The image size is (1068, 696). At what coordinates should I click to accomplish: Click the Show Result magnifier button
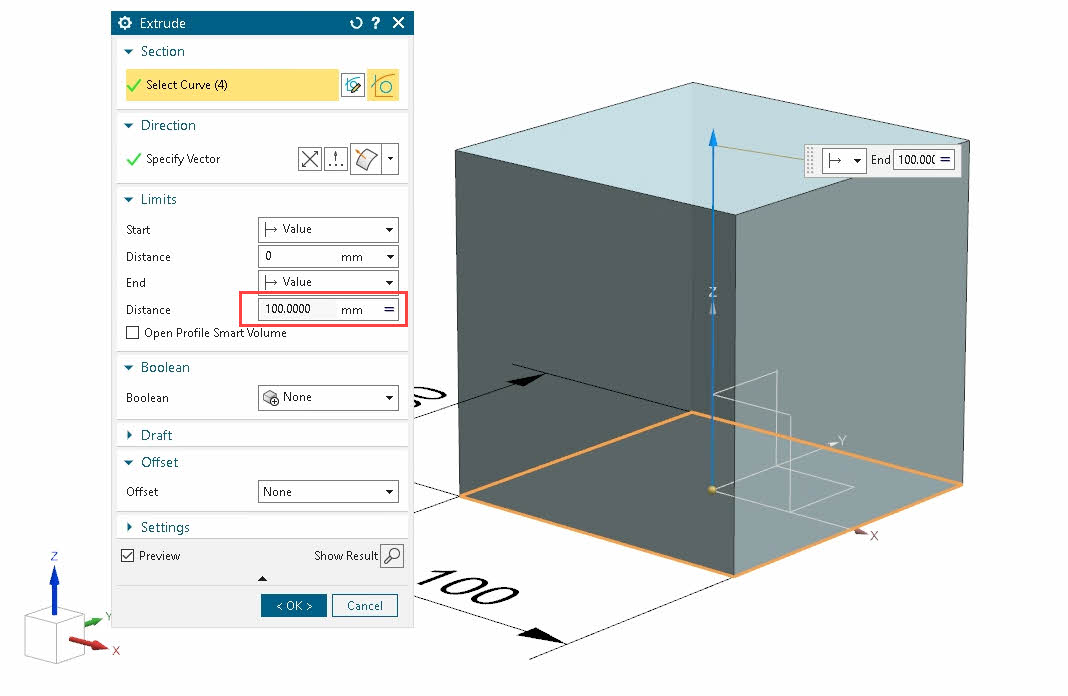[391, 556]
